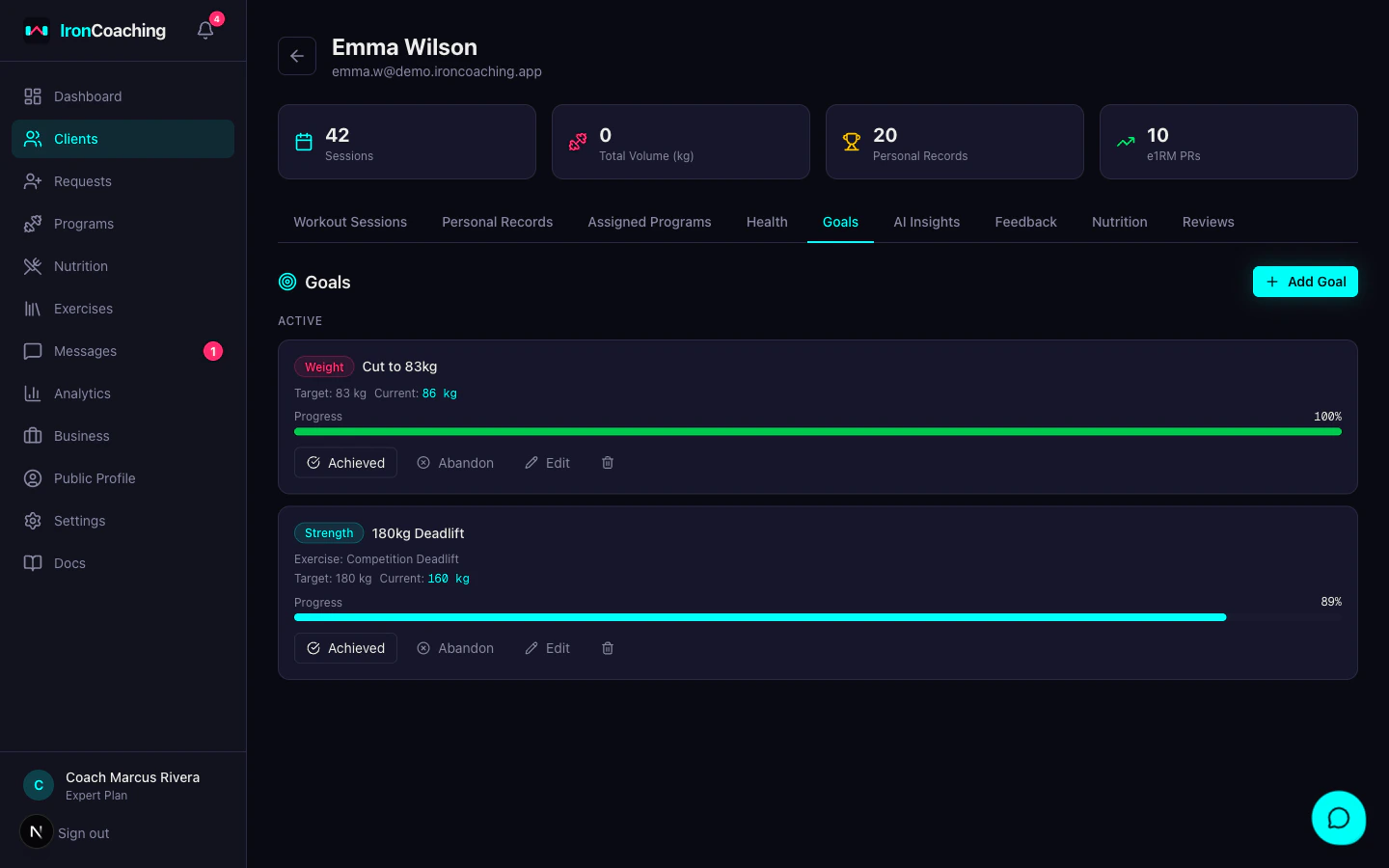Select the Nutrition tab above the goals

[1119, 222]
